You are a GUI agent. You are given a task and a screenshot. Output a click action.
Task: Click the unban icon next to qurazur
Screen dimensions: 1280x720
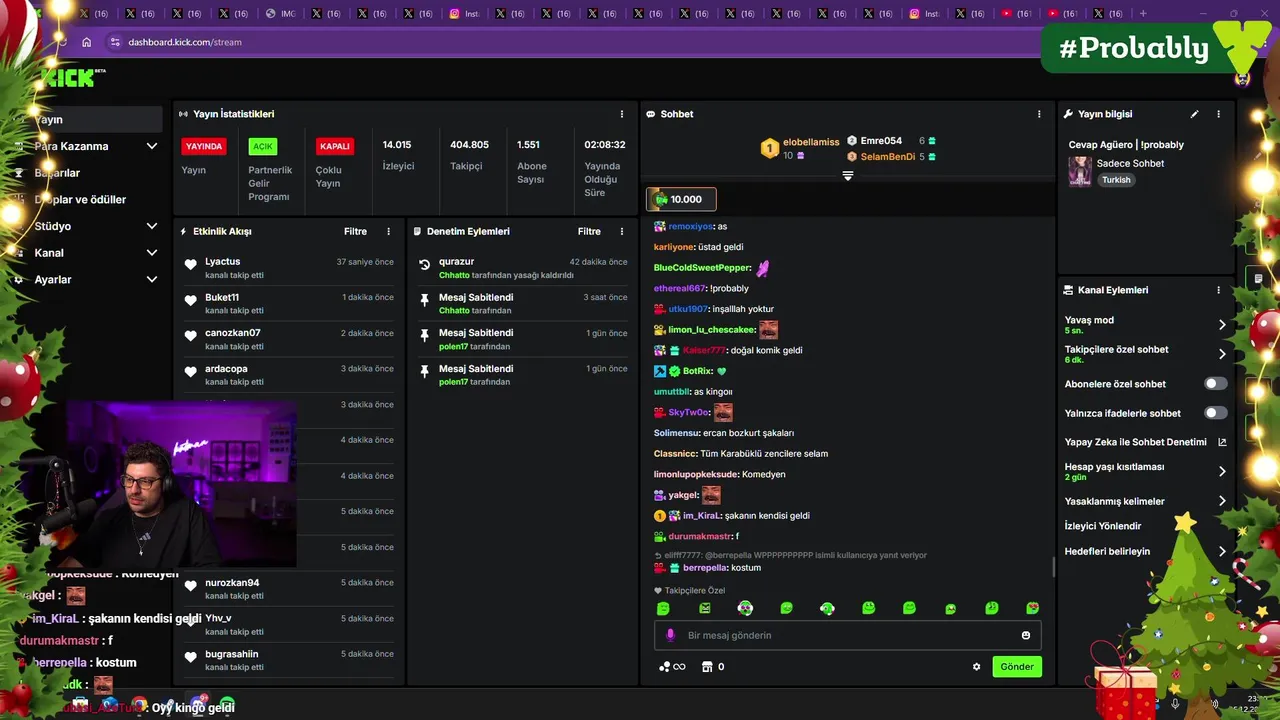click(425, 264)
